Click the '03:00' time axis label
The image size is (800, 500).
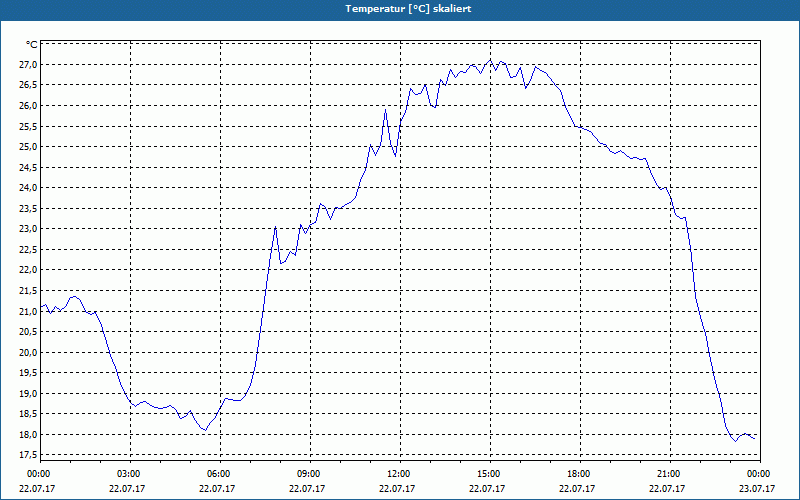click(x=128, y=474)
